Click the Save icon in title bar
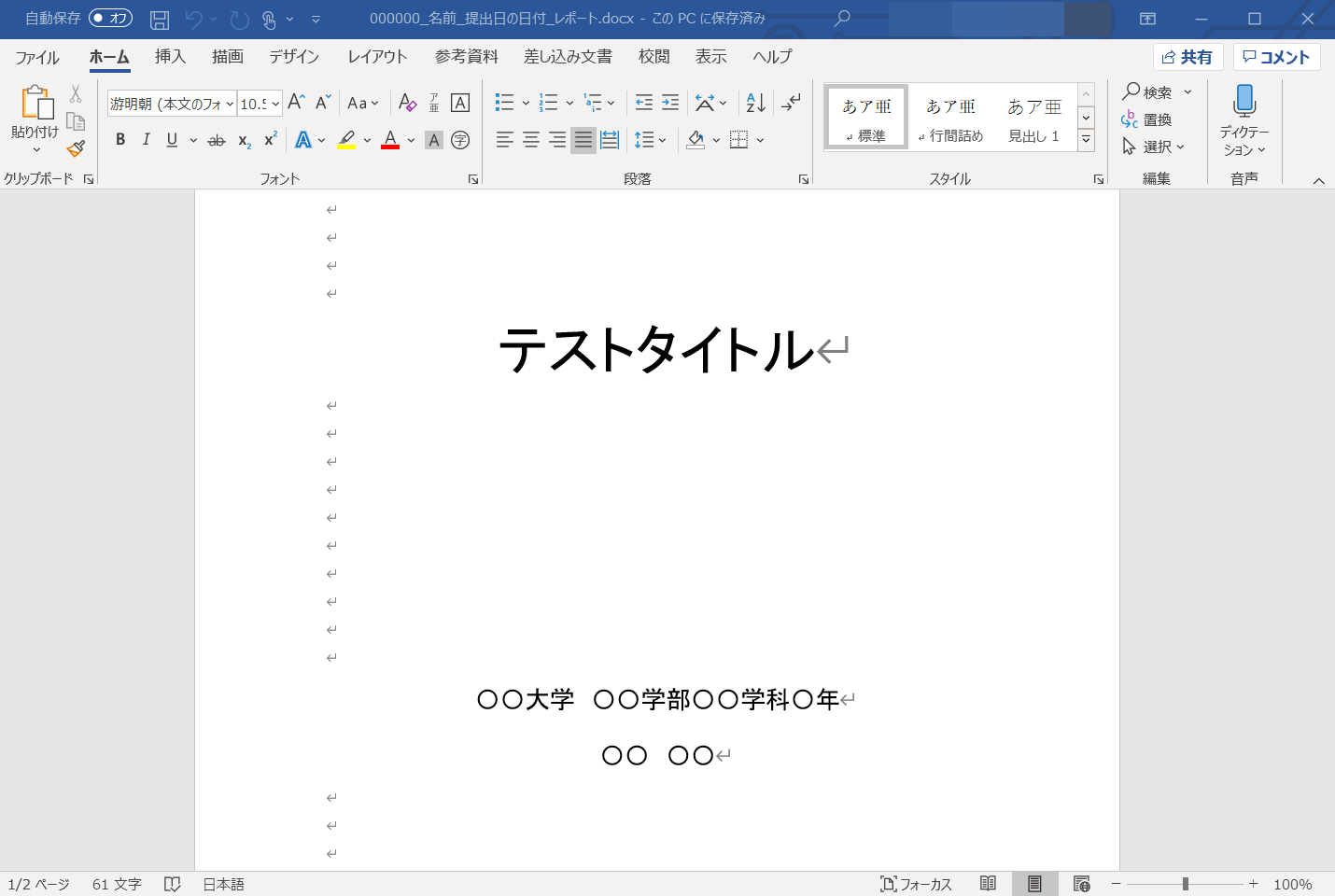The height and width of the screenshot is (896, 1335). (x=160, y=19)
